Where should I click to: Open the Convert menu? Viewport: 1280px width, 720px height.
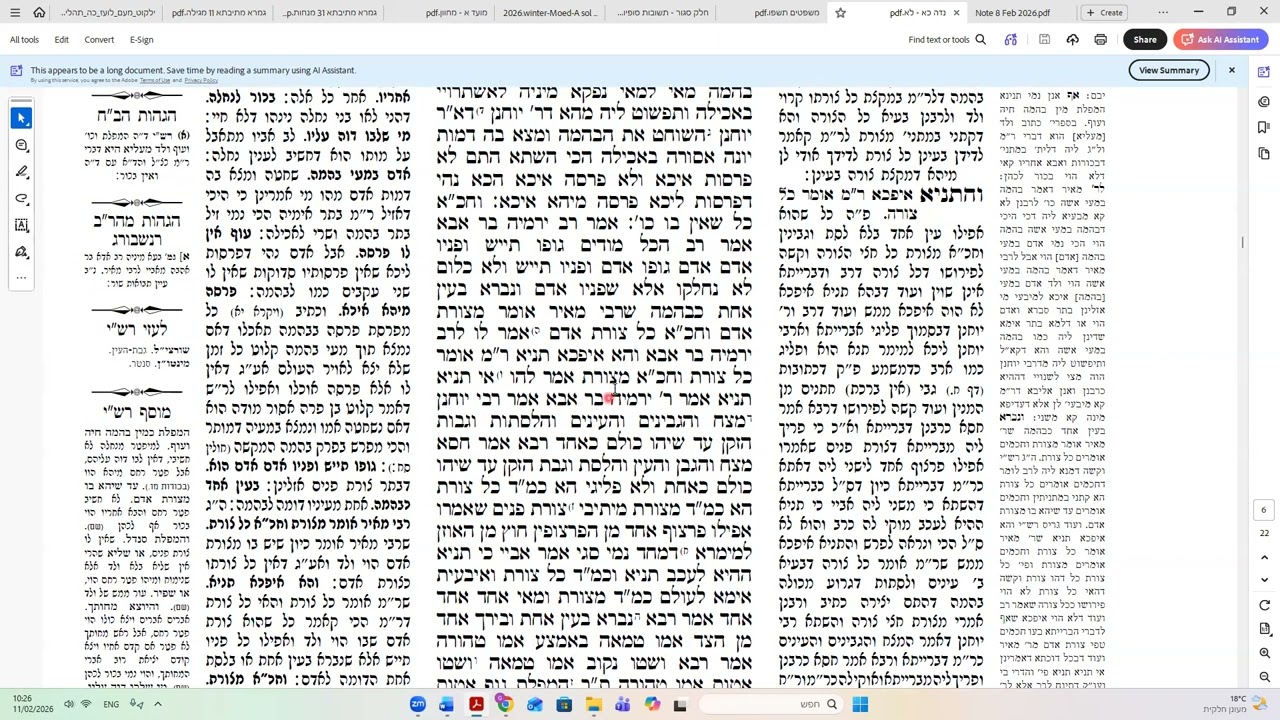pos(99,40)
